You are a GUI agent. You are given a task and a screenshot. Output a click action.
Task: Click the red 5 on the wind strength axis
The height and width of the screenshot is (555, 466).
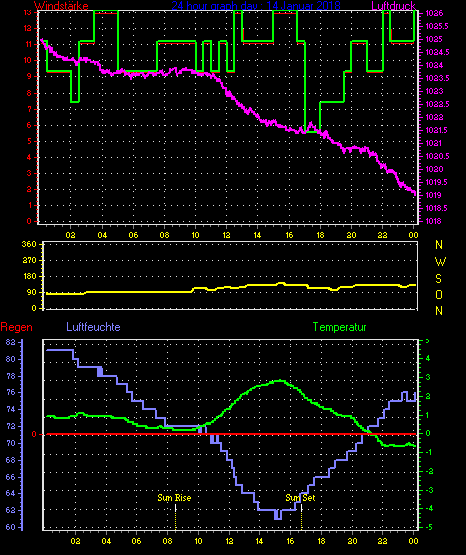29,141
